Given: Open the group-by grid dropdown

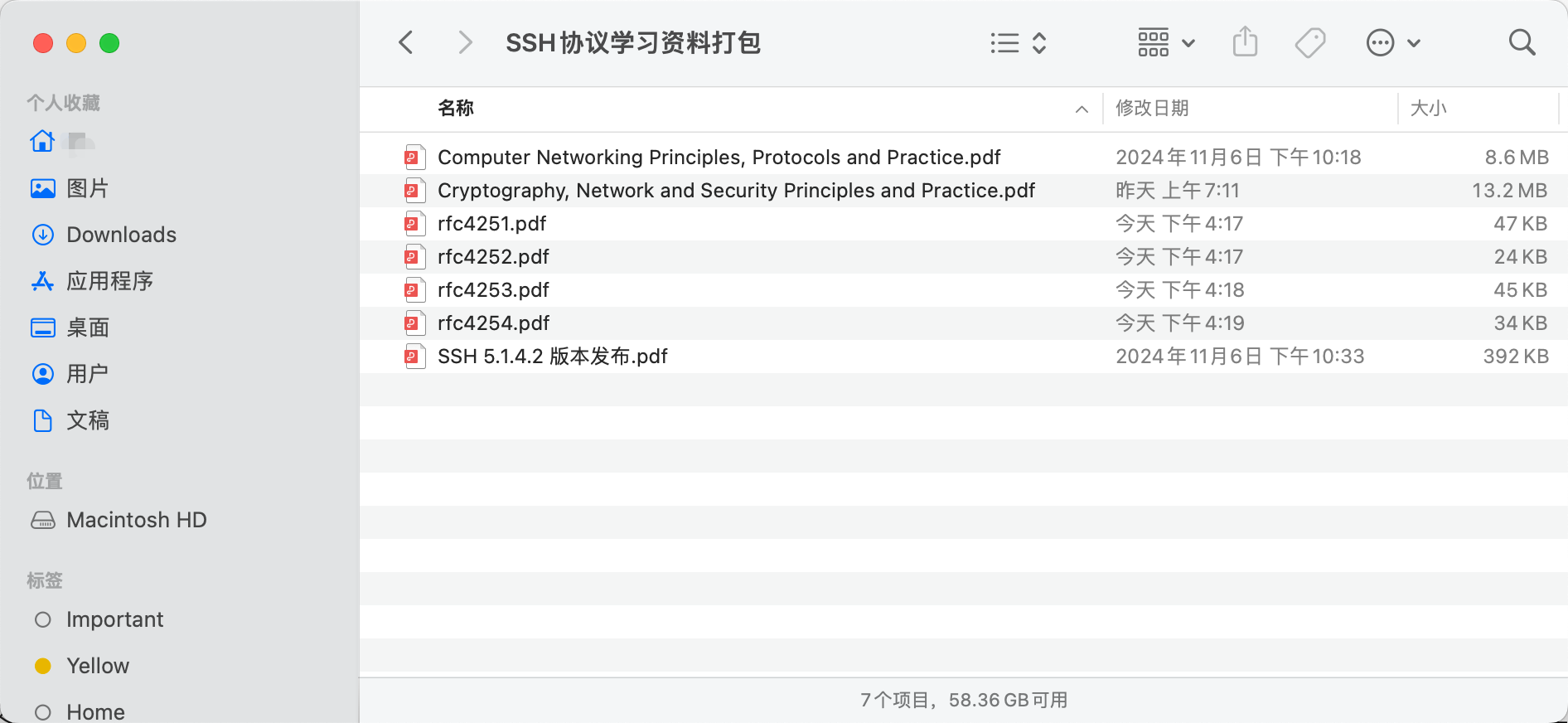Looking at the screenshot, I should [x=1166, y=42].
